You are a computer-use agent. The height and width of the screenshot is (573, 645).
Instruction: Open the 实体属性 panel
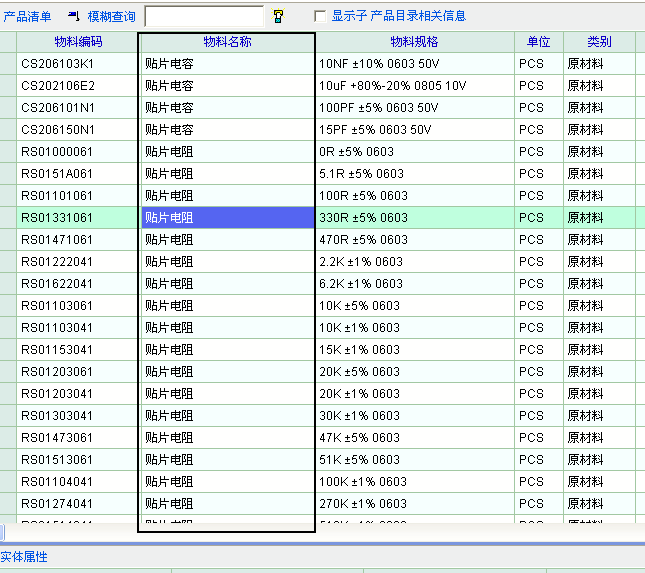pyautogui.click(x=24, y=557)
